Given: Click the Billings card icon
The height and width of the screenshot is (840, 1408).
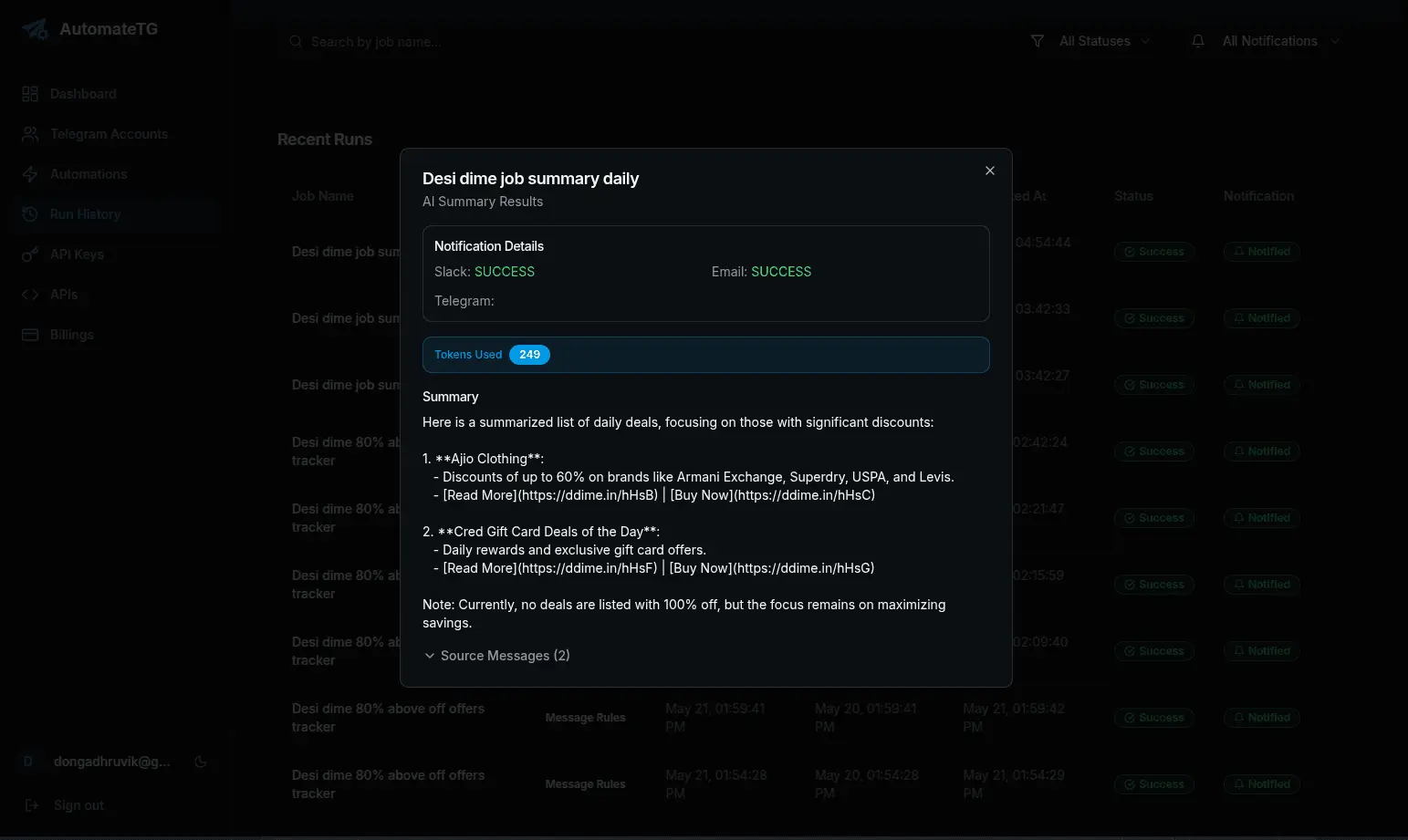Looking at the screenshot, I should (30, 335).
